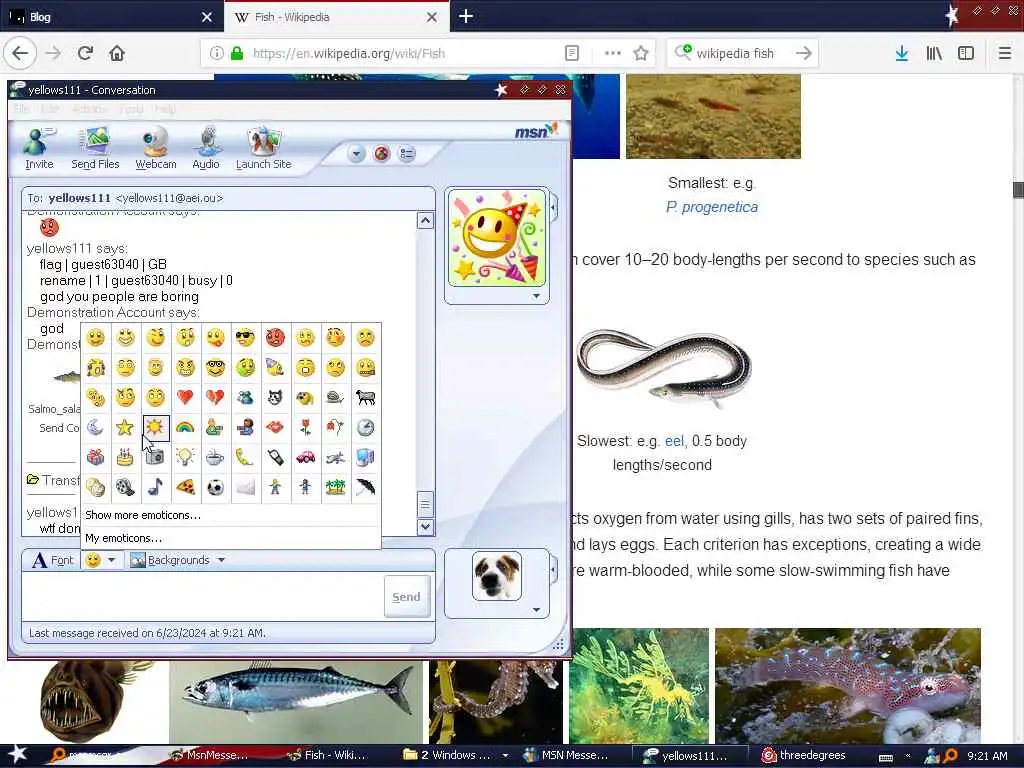Follow the eel link
This screenshot has width=1024, height=768.
[674, 441]
